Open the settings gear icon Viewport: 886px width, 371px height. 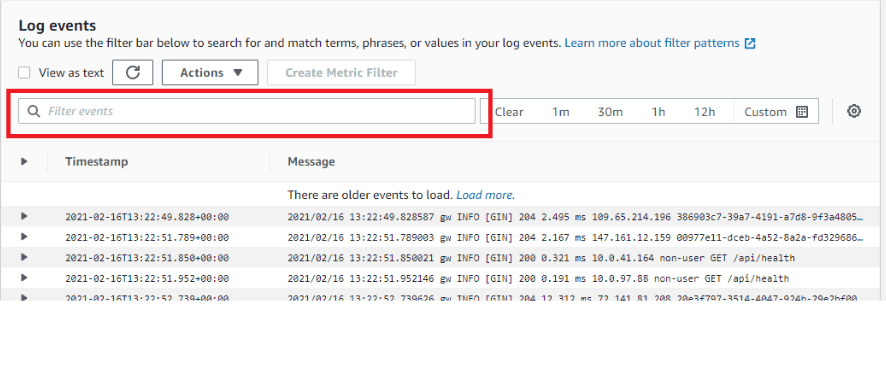point(854,111)
